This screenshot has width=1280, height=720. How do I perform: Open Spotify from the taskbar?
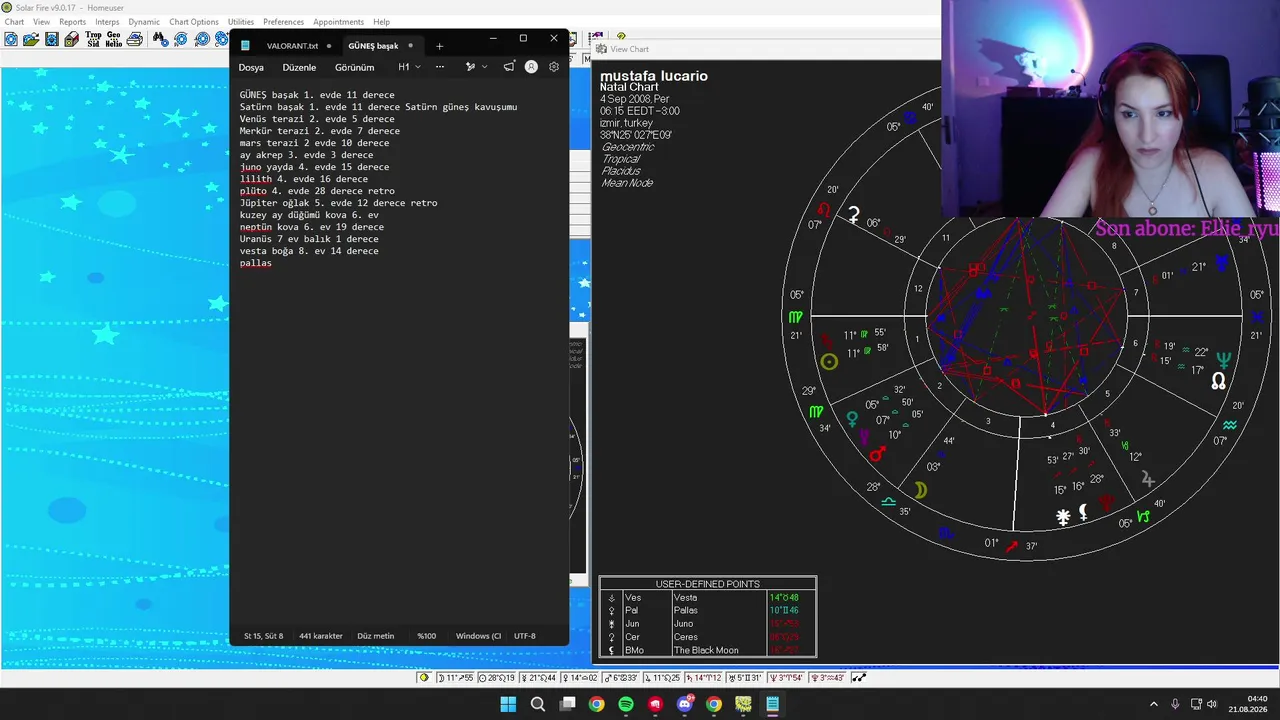pyautogui.click(x=626, y=704)
